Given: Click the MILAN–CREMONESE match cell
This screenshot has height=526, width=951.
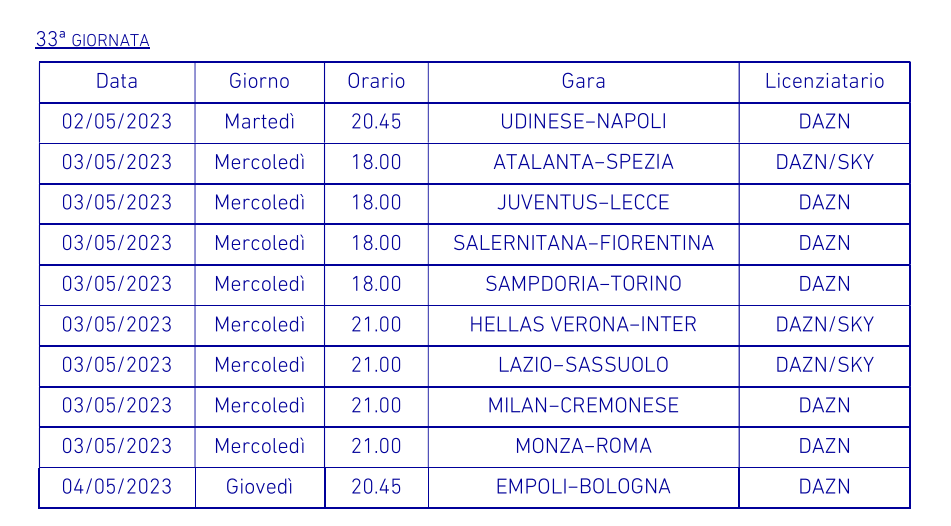Looking at the screenshot, I should (x=583, y=406).
